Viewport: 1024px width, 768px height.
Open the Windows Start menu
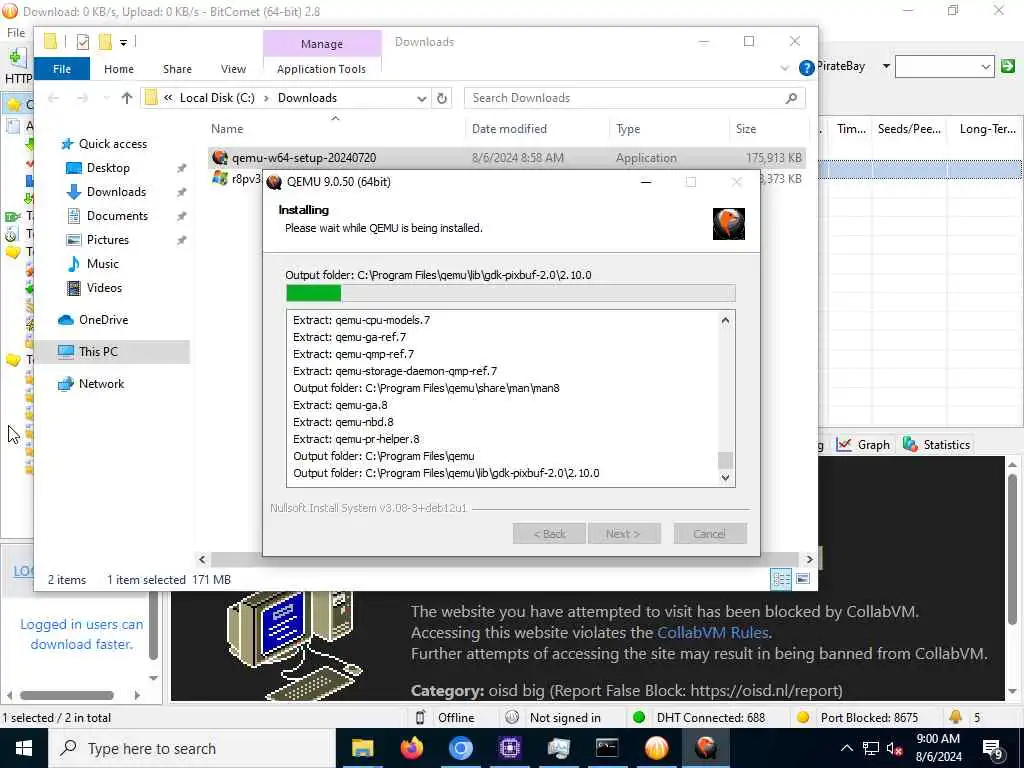click(24, 748)
